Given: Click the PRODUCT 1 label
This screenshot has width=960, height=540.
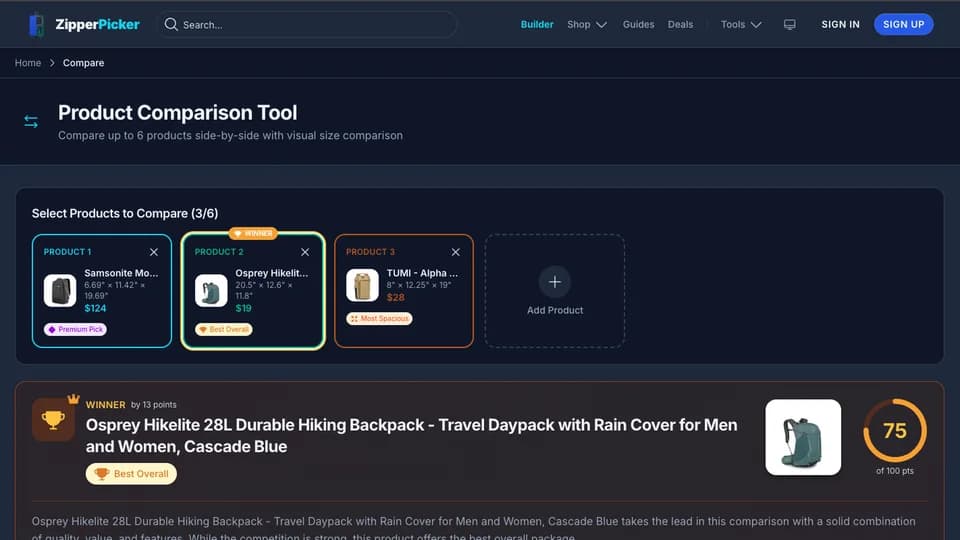Looking at the screenshot, I should pyautogui.click(x=67, y=252).
